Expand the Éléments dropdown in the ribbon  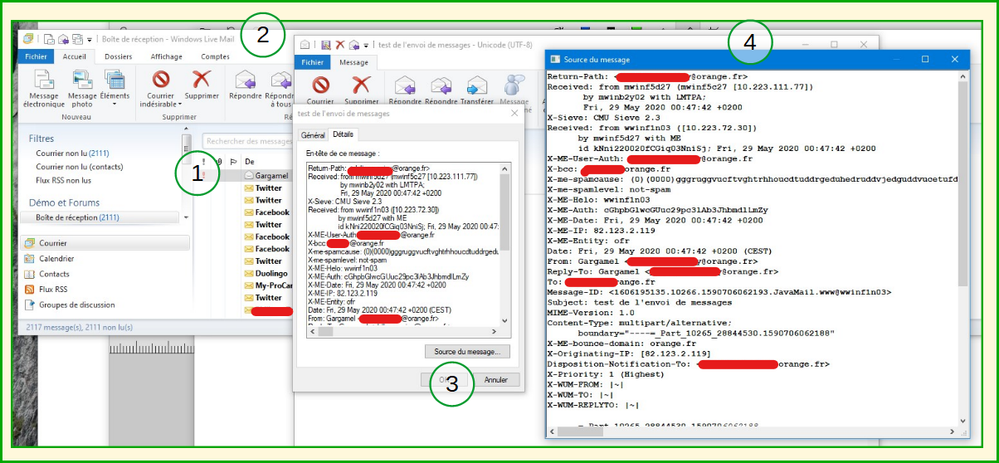click(x=116, y=103)
